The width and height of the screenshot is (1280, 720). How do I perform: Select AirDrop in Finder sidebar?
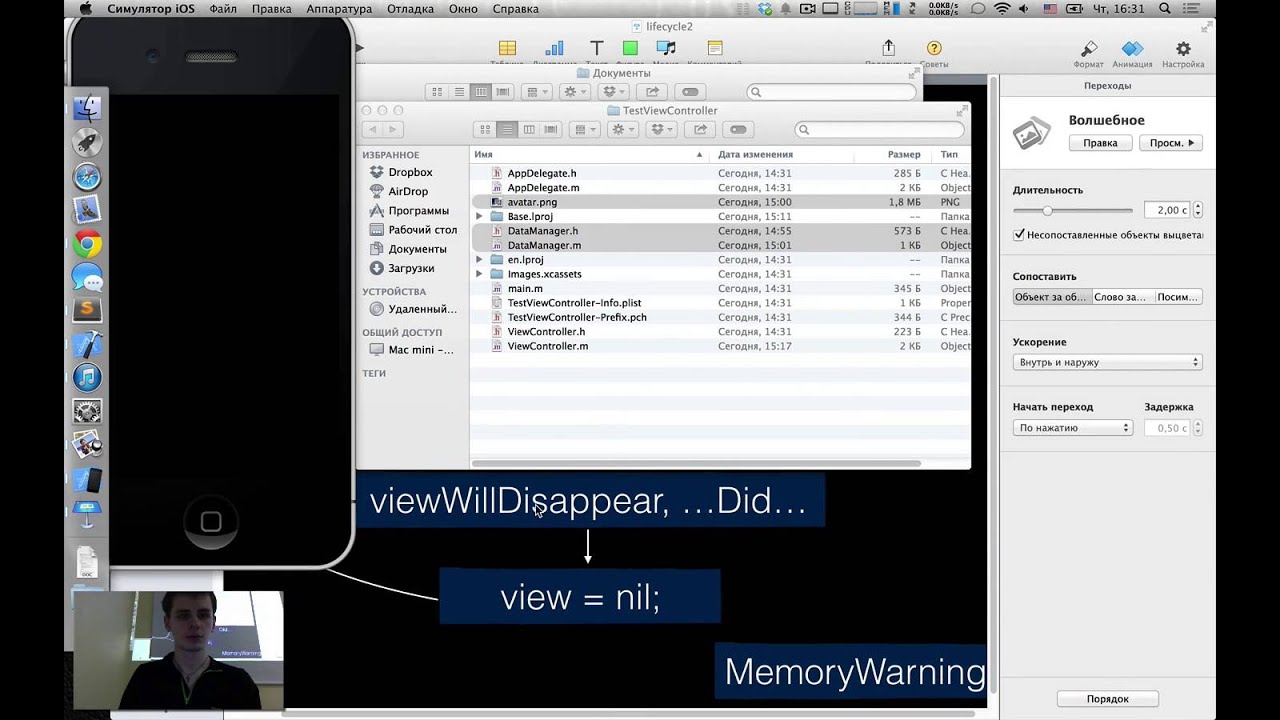(x=408, y=191)
